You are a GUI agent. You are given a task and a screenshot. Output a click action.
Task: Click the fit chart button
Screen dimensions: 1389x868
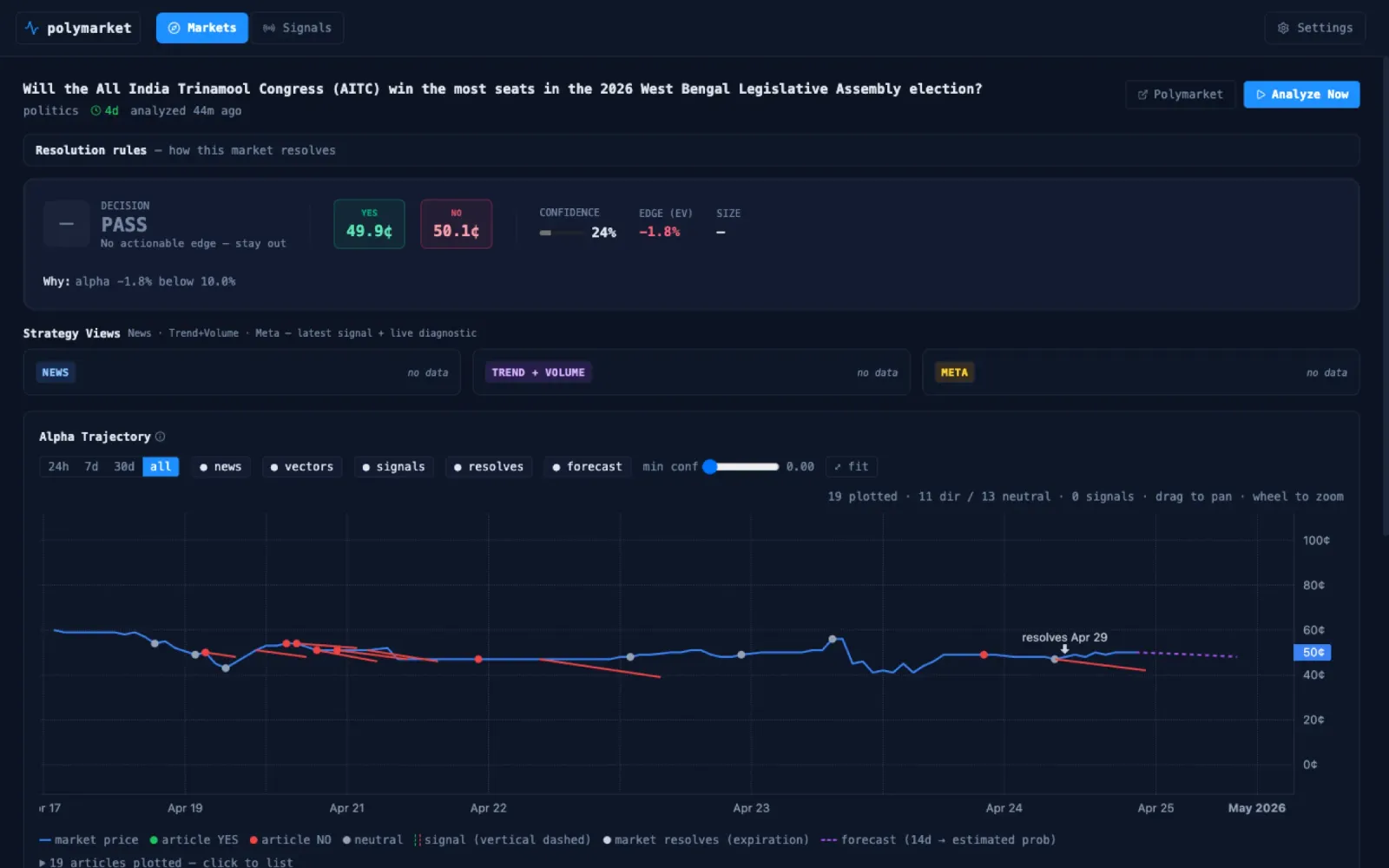coord(852,466)
